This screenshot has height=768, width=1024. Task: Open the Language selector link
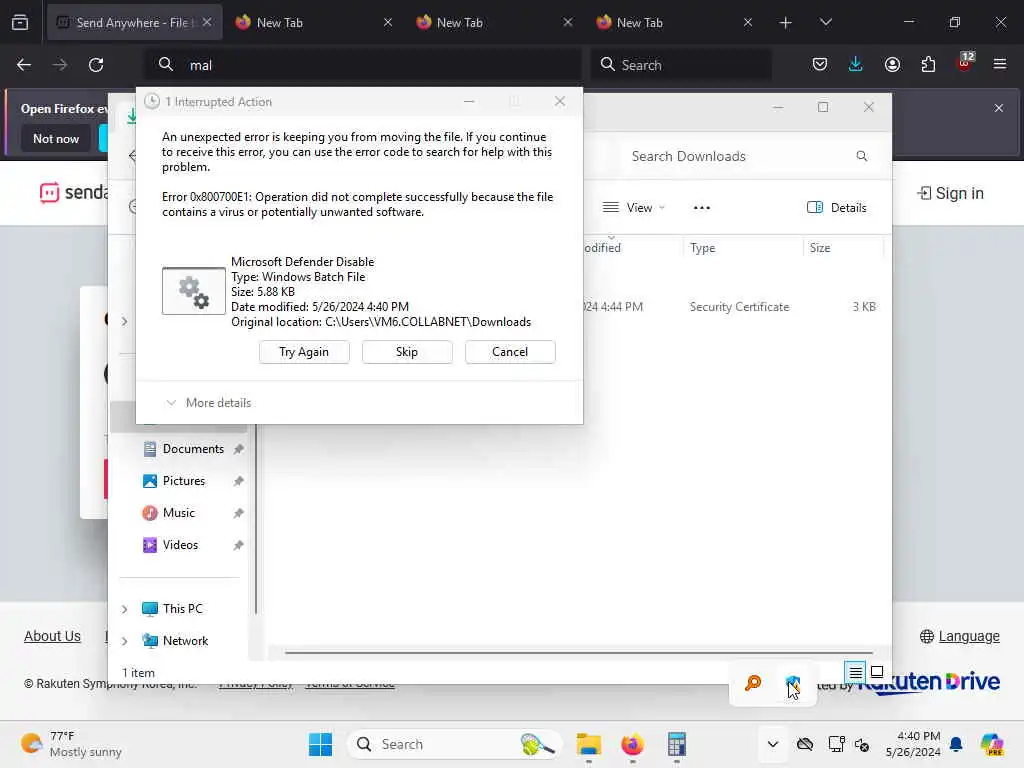960,636
